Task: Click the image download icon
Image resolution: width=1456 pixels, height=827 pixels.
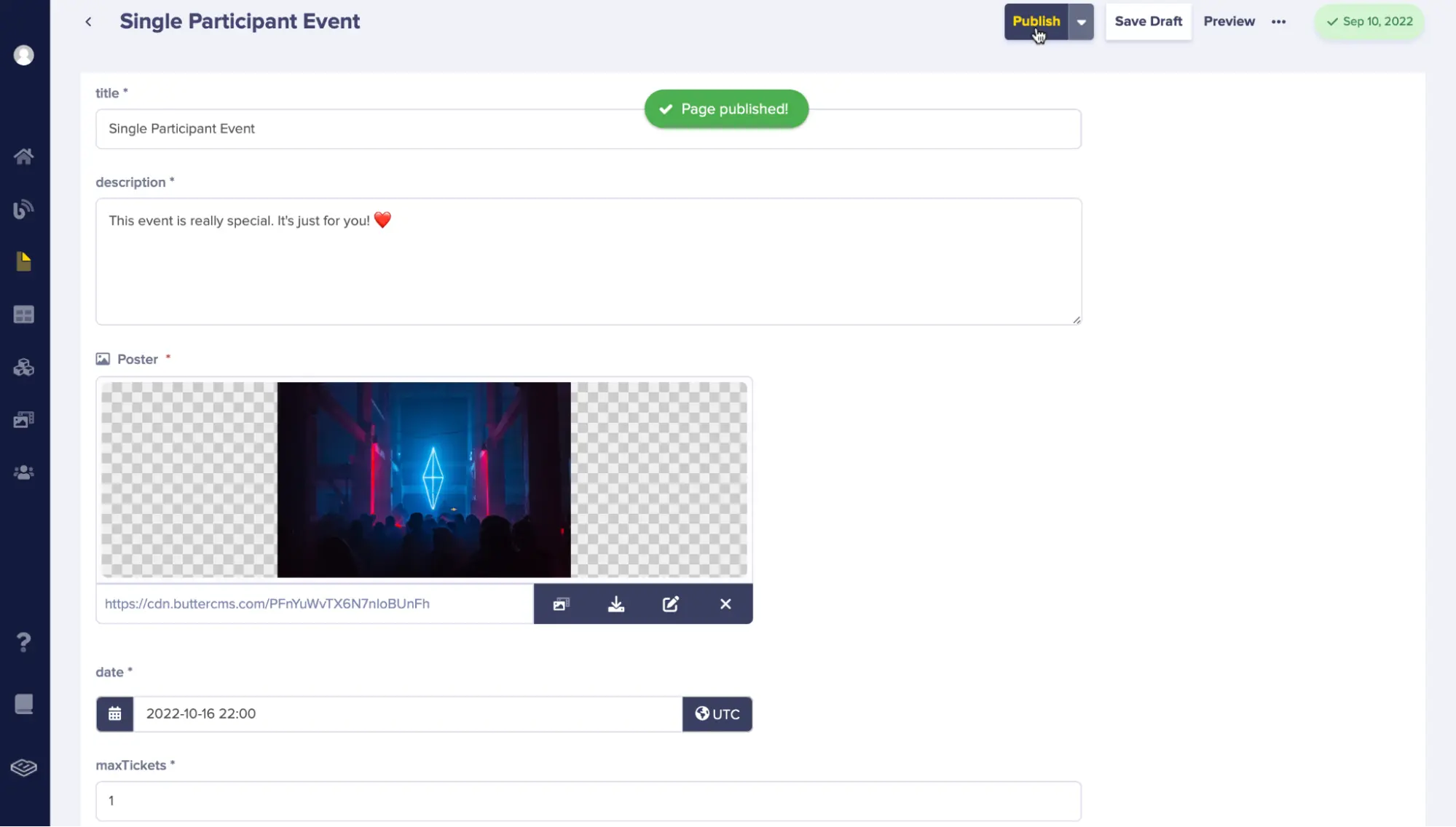Action: pyautogui.click(x=615, y=603)
